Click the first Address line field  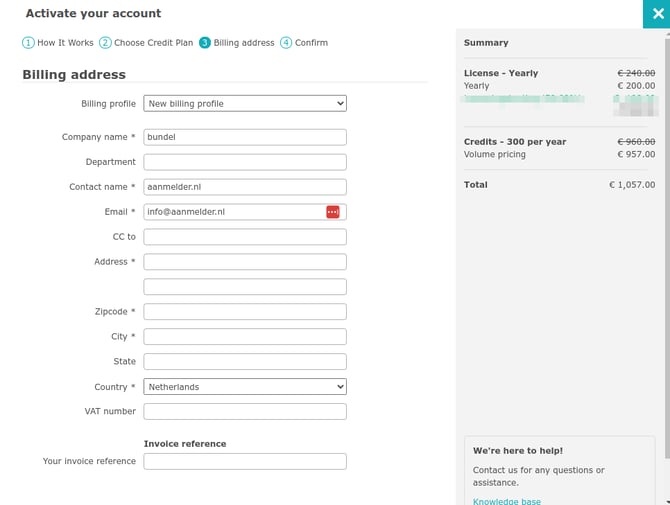(x=245, y=262)
